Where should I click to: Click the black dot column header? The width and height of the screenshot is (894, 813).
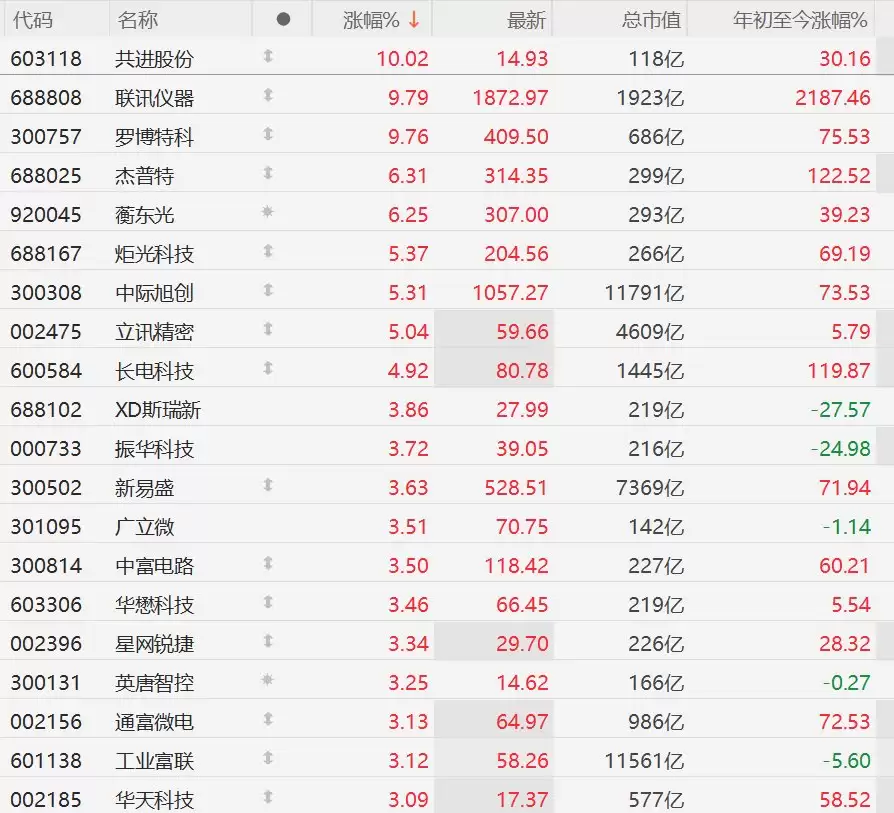point(283,19)
